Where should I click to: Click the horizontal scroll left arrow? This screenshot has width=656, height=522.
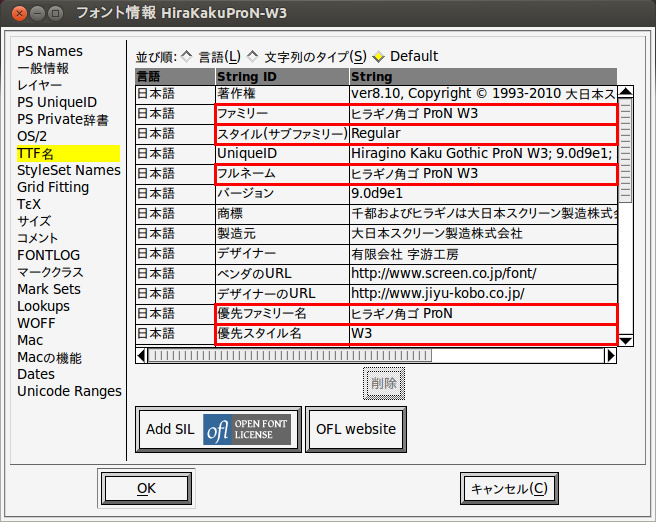tap(141, 356)
